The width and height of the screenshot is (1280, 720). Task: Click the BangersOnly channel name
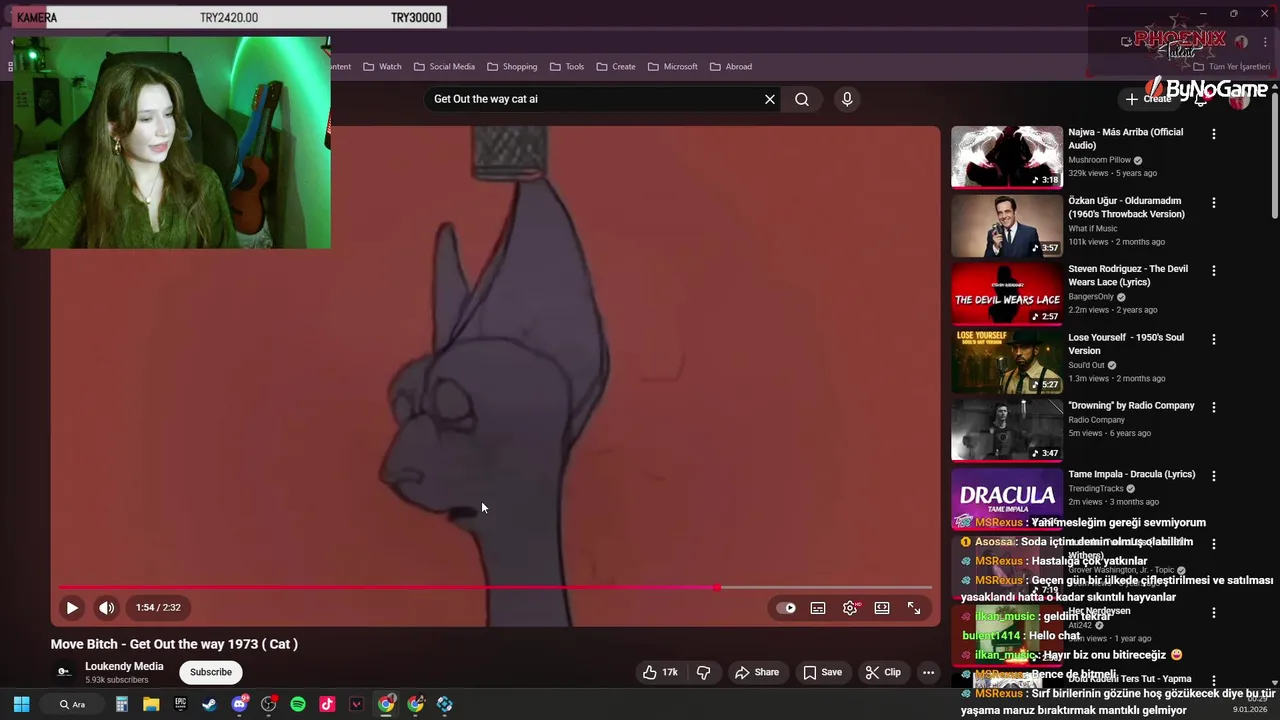click(x=1091, y=297)
